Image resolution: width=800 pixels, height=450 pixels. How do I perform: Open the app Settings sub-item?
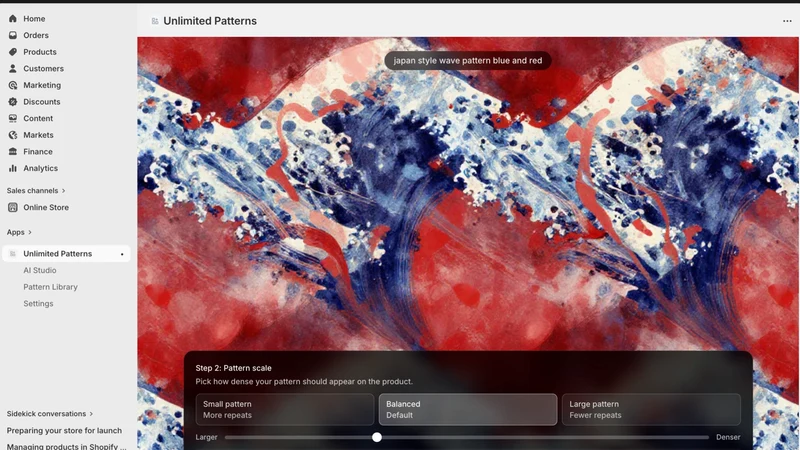click(38, 304)
